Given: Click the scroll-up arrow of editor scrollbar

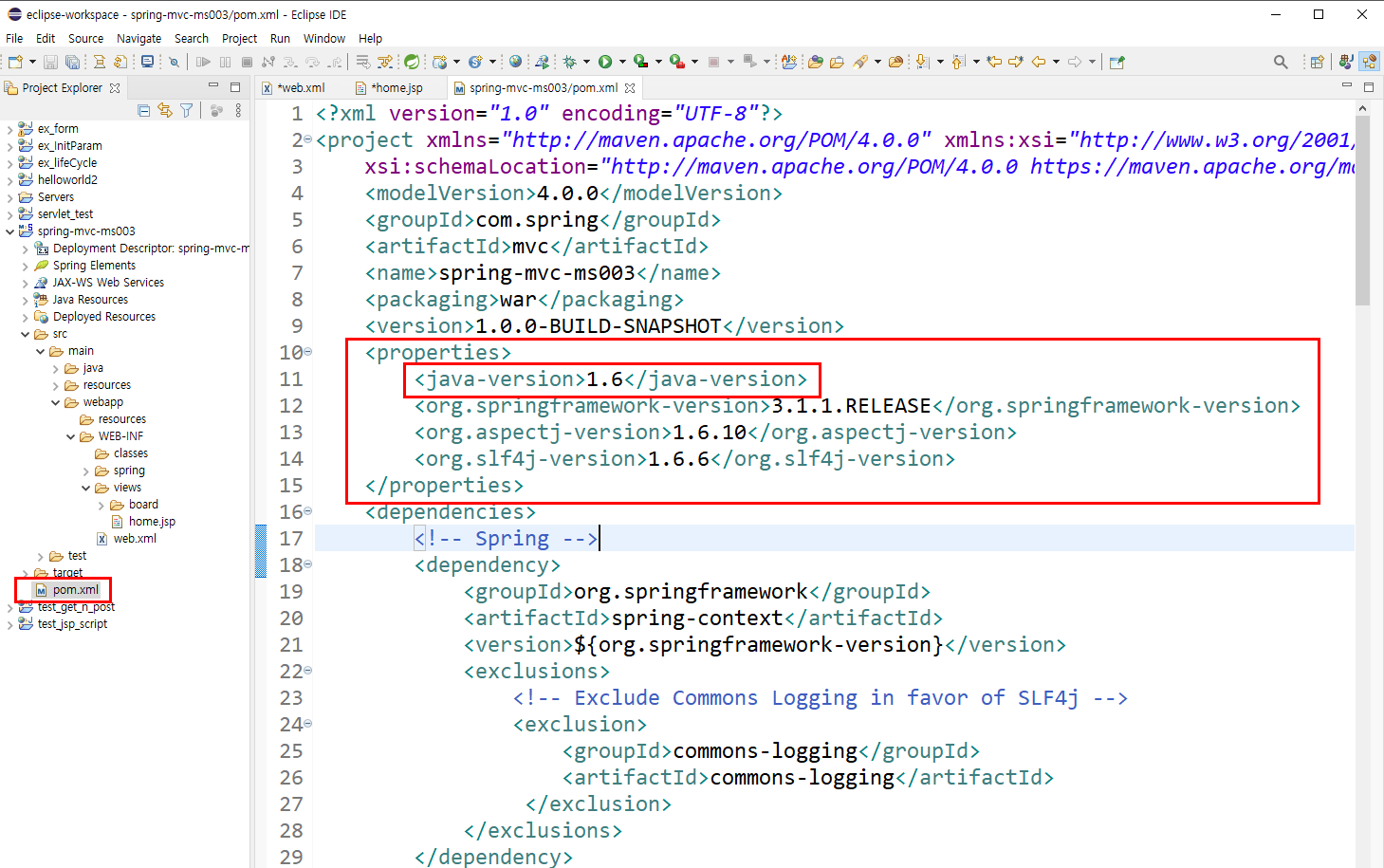Looking at the screenshot, I should (x=1362, y=108).
